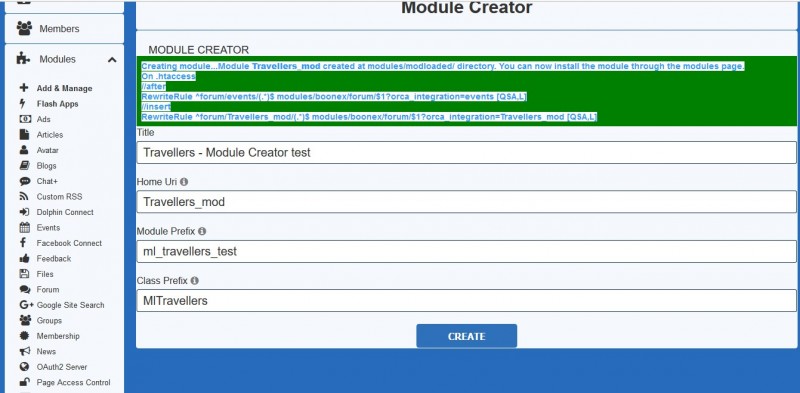The image size is (800, 393).
Task: Click the group icon beside Groups
Action: (x=25, y=321)
